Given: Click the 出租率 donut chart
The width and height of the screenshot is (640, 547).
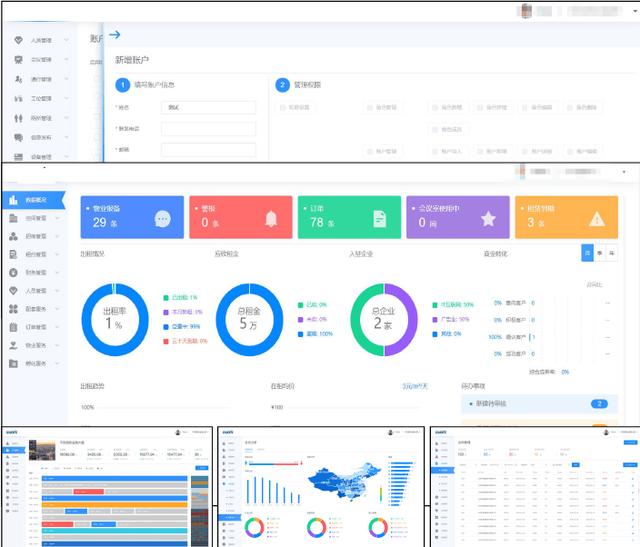Looking at the screenshot, I should pyautogui.click(x=115, y=320).
